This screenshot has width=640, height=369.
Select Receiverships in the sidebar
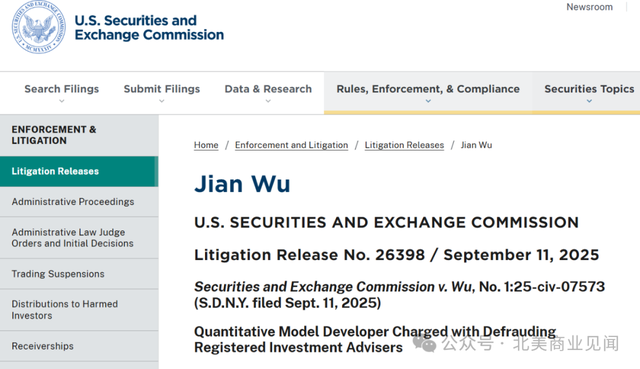point(79,346)
